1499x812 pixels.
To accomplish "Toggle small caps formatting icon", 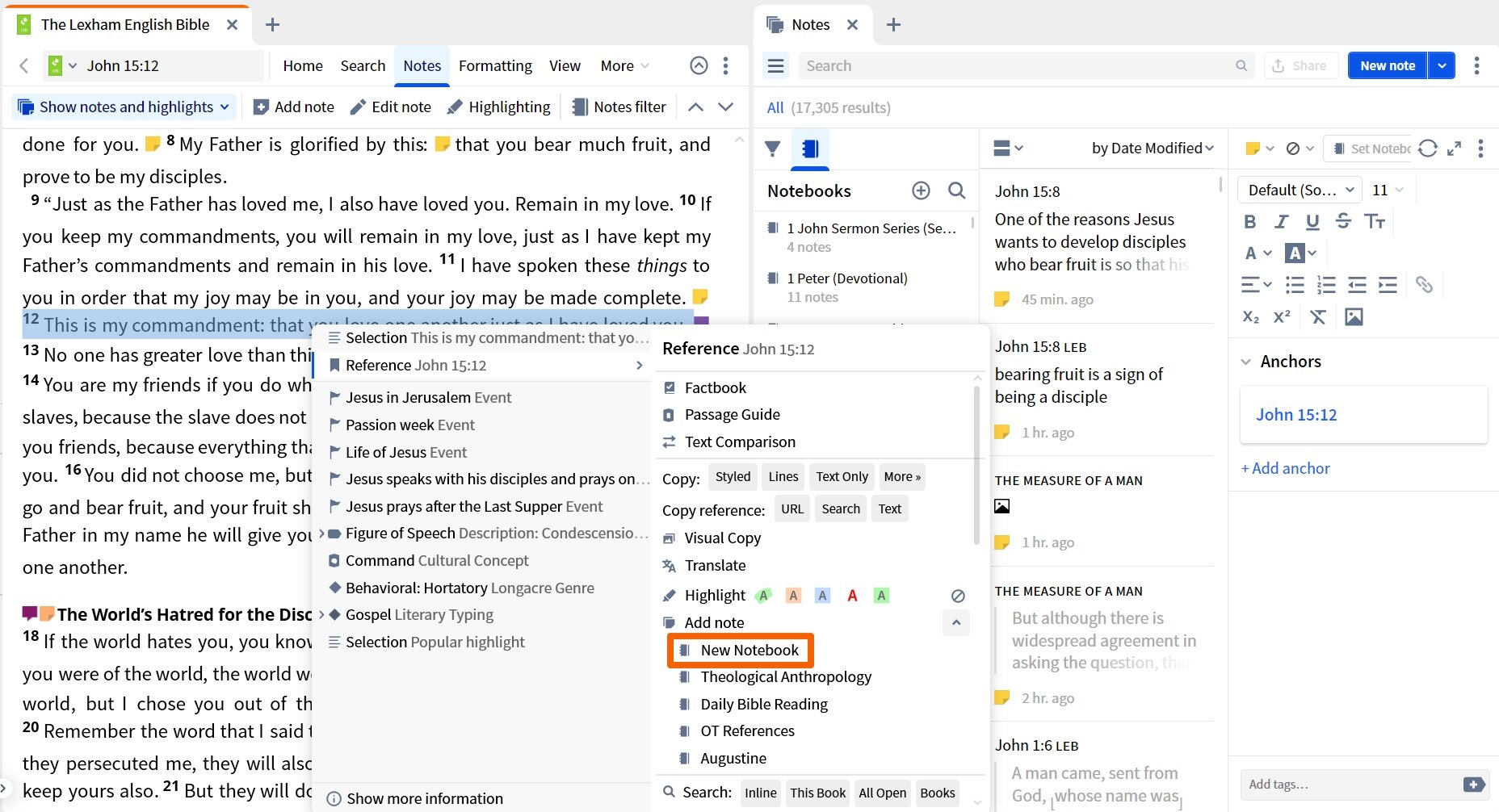I will (1375, 221).
